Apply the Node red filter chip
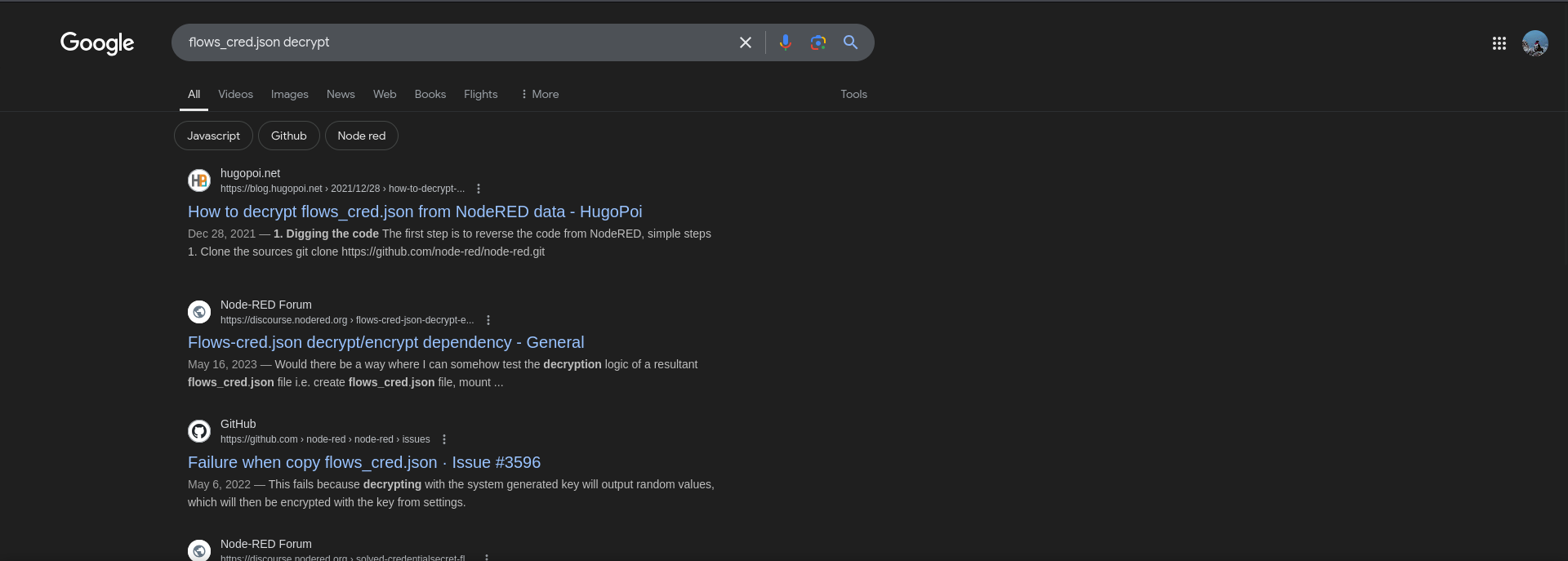Image resolution: width=1568 pixels, height=561 pixels. click(362, 136)
